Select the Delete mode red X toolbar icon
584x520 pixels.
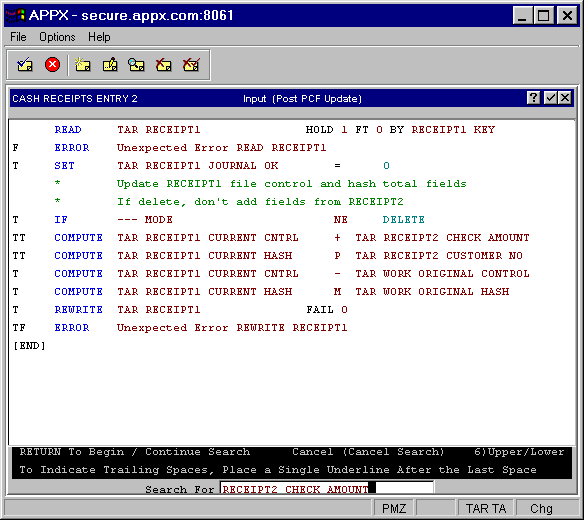click(x=164, y=65)
